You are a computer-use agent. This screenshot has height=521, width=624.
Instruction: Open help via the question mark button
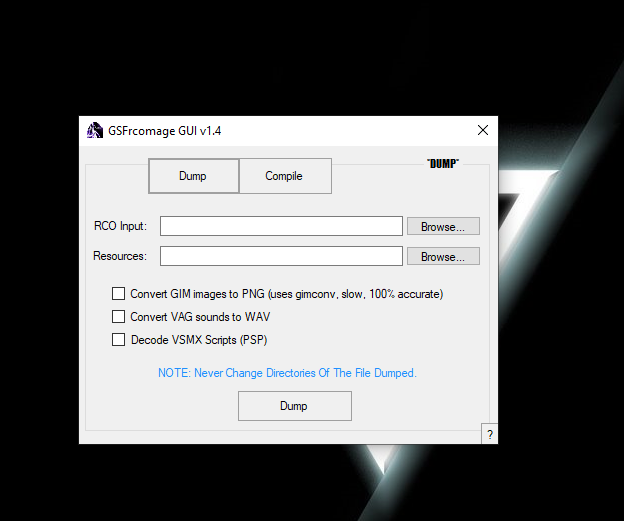tap(489, 434)
